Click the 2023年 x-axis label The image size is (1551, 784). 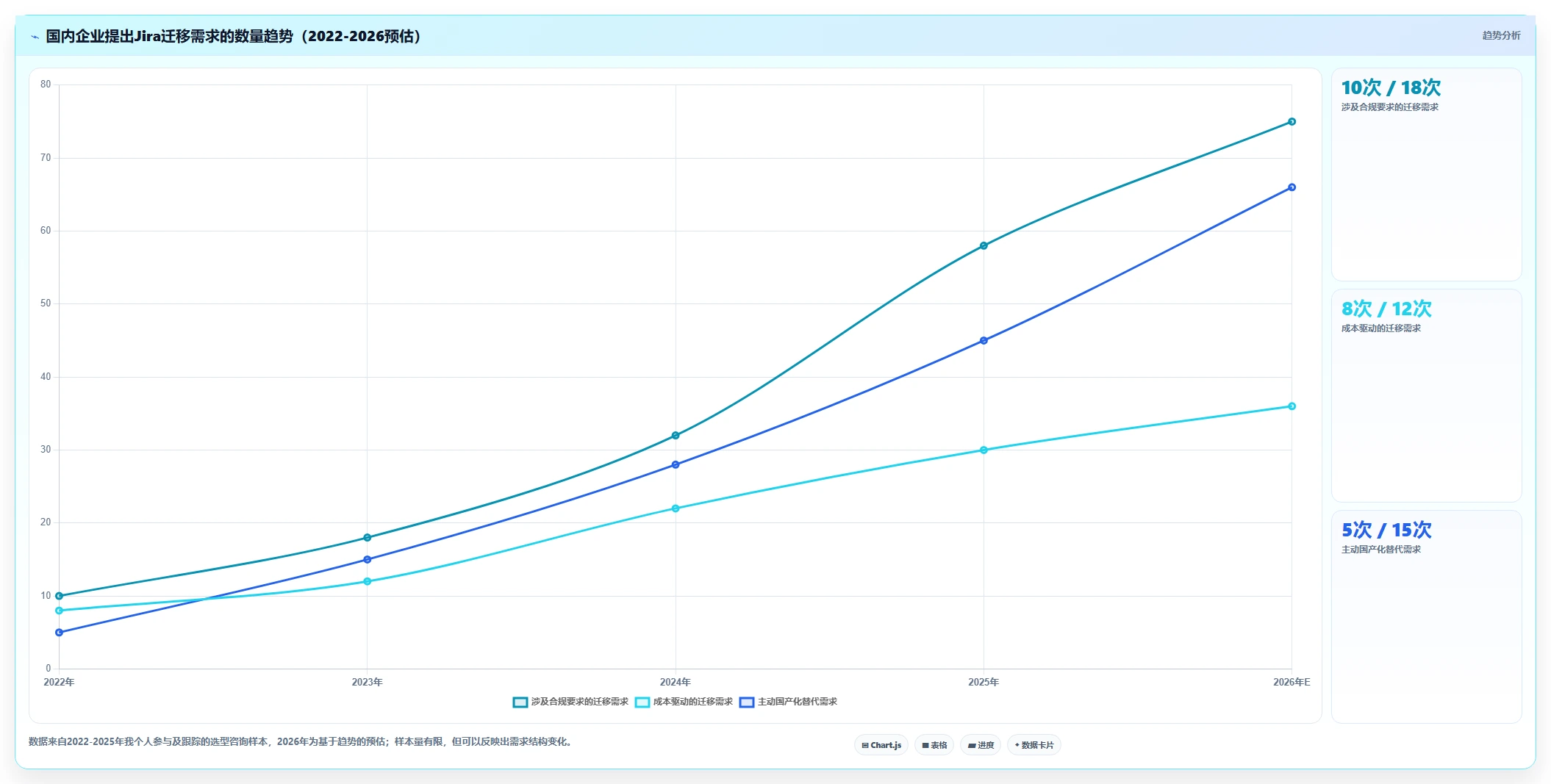[x=367, y=683]
